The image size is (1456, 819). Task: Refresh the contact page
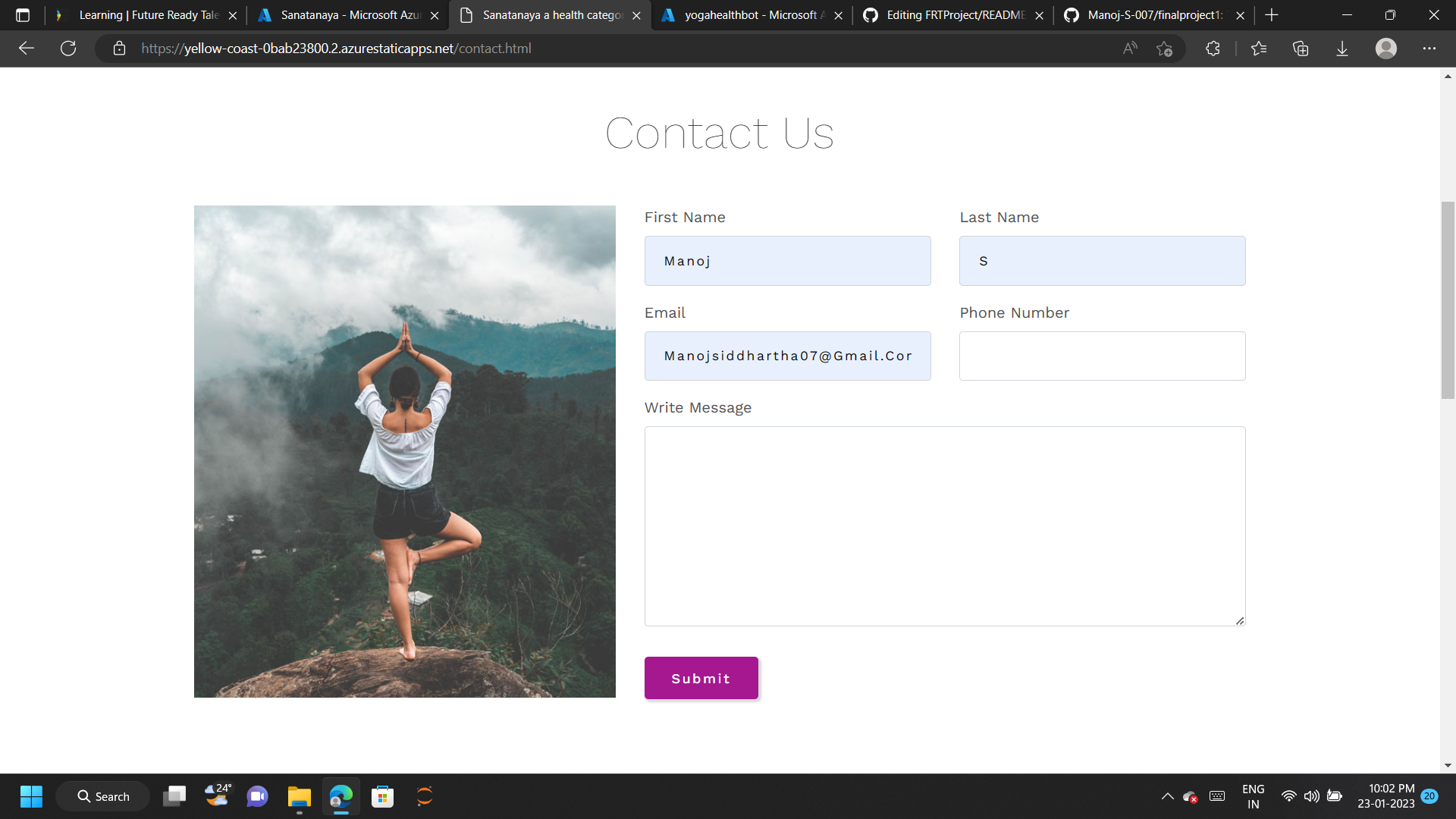[x=68, y=49]
